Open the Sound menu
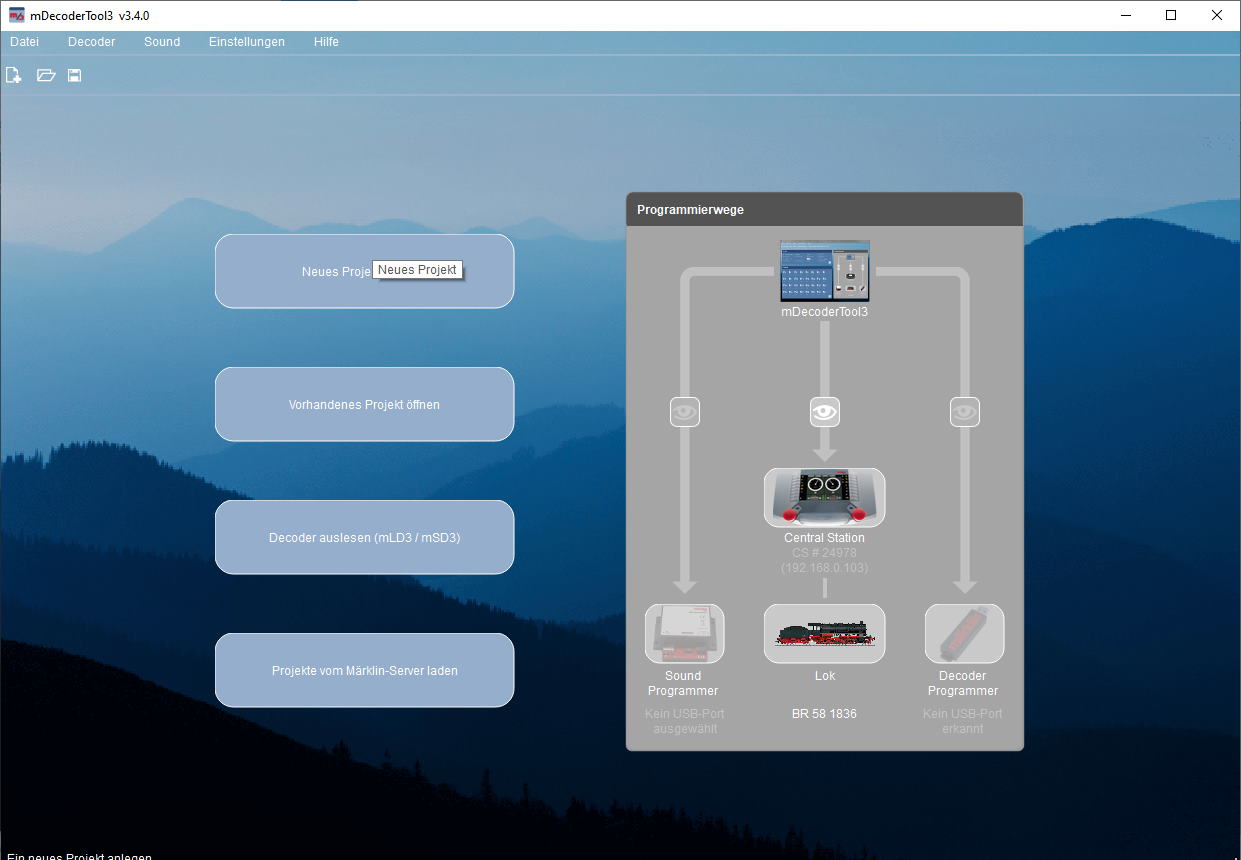 coord(162,42)
